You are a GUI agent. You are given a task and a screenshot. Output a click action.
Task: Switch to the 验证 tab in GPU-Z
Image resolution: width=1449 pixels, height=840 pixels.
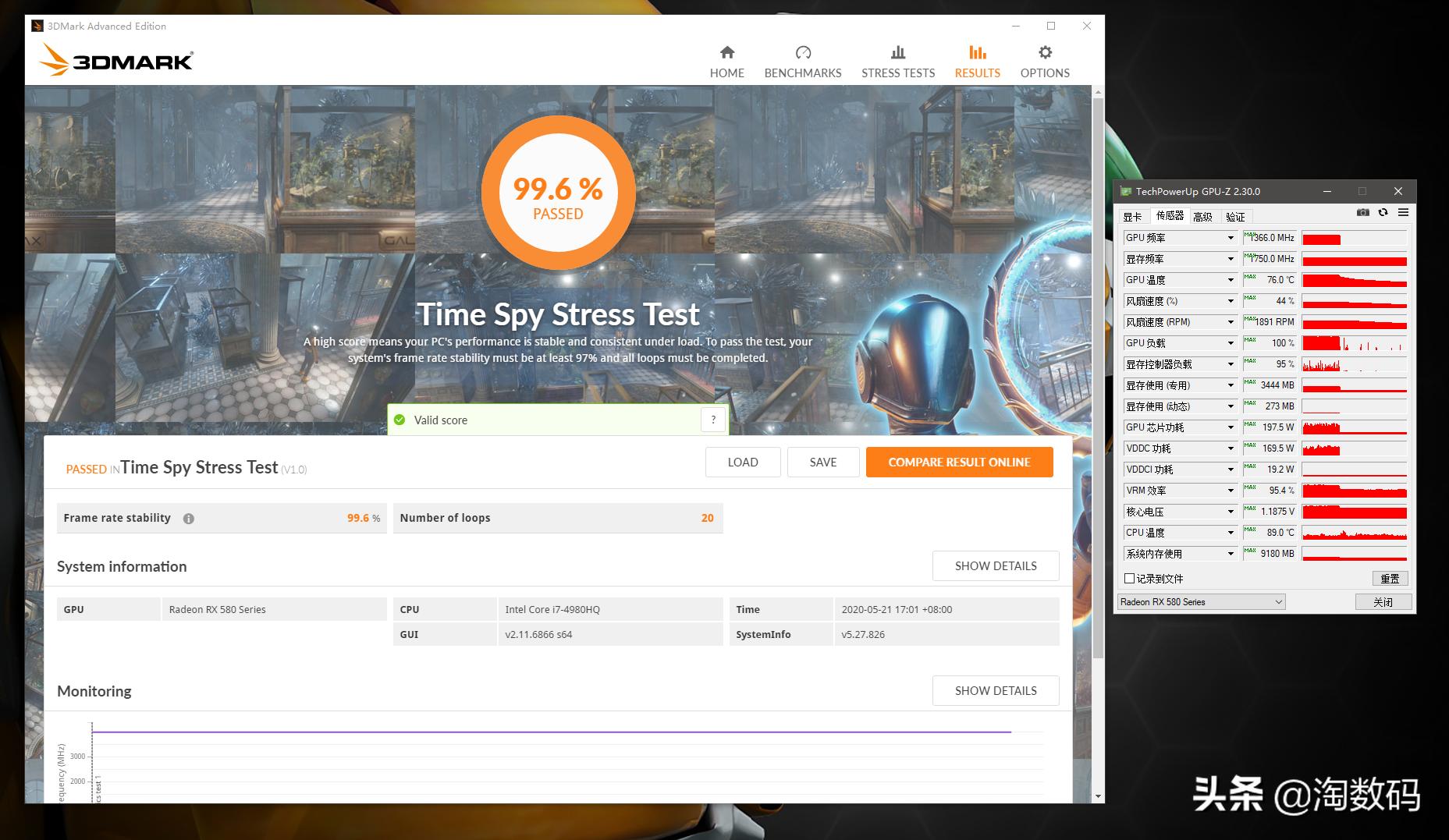click(1235, 217)
